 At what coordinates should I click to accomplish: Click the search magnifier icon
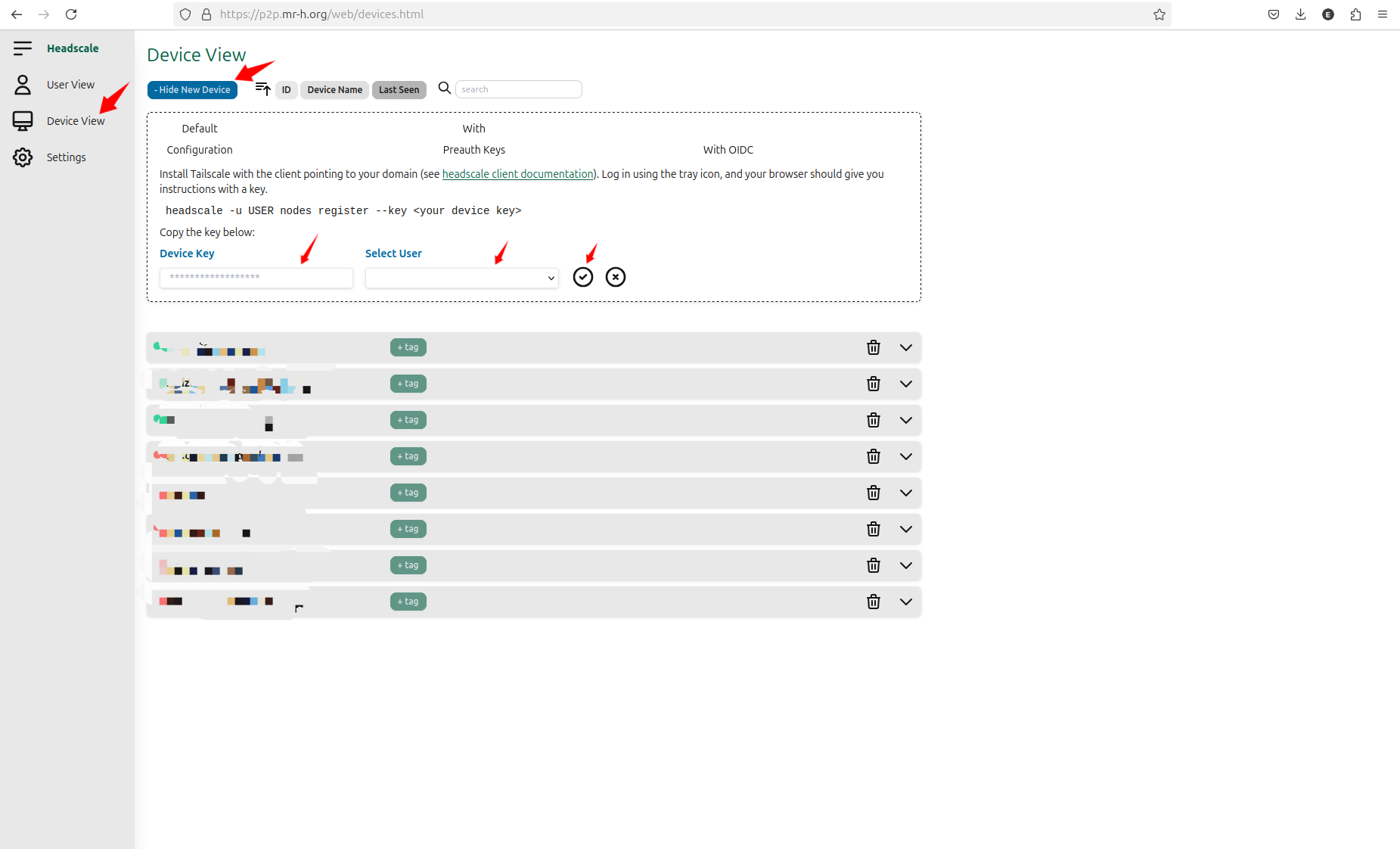pyautogui.click(x=445, y=88)
